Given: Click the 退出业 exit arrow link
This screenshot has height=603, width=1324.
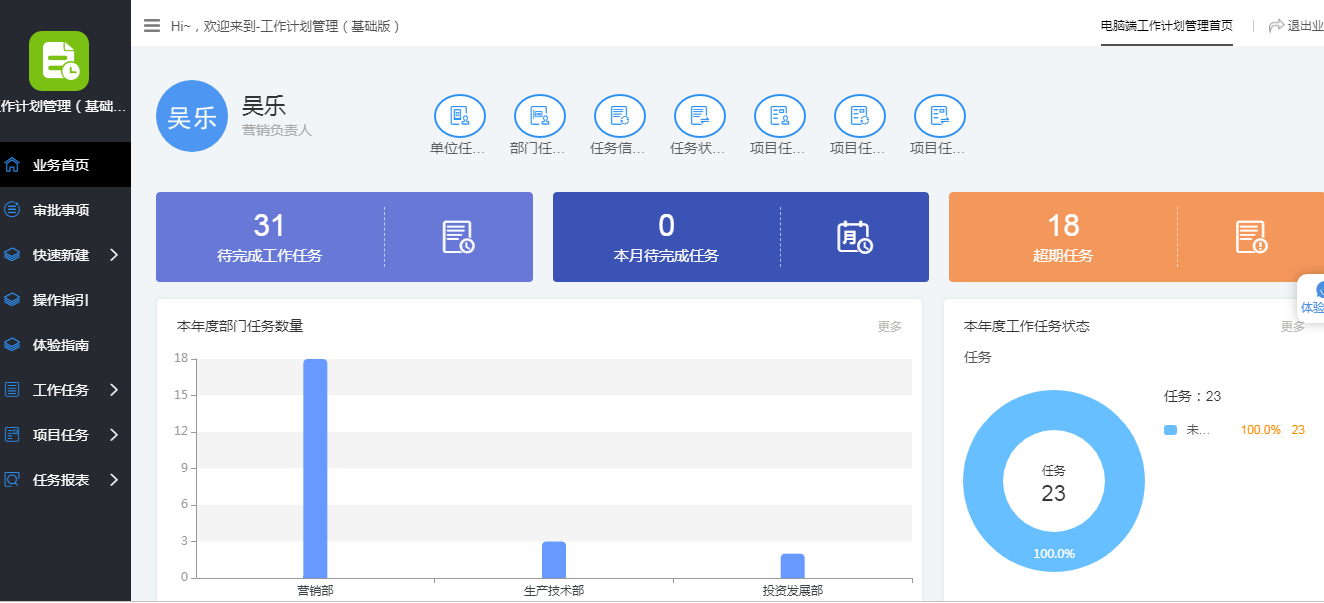Looking at the screenshot, I should (x=1296, y=26).
